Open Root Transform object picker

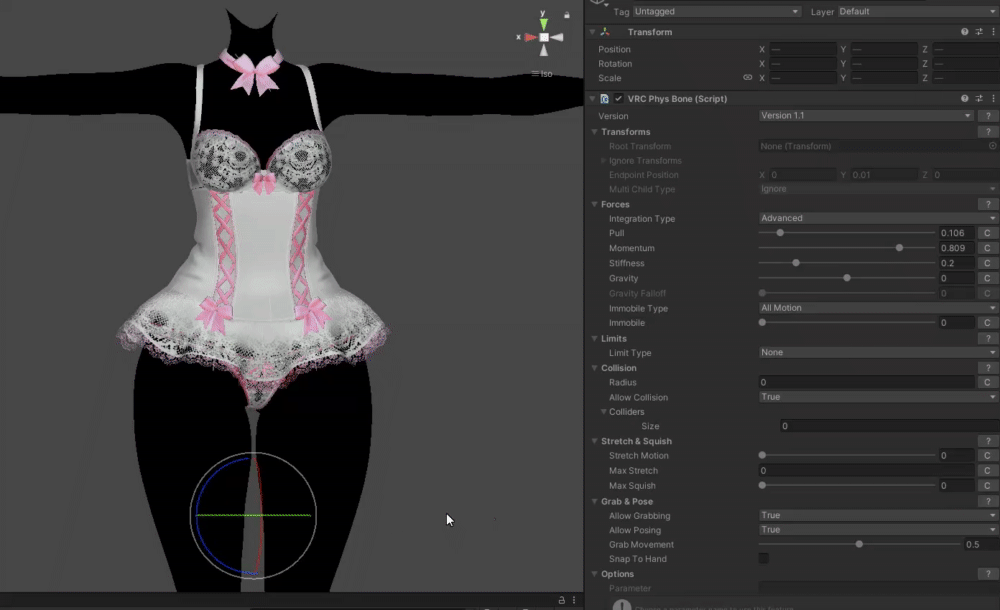[x=992, y=146]
